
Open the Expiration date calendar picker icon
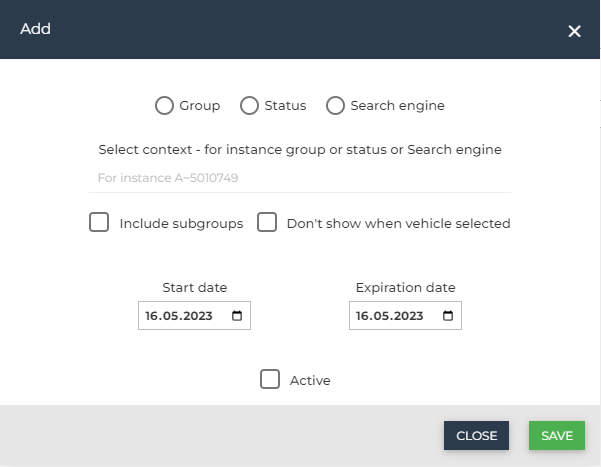tap(448, 316)
